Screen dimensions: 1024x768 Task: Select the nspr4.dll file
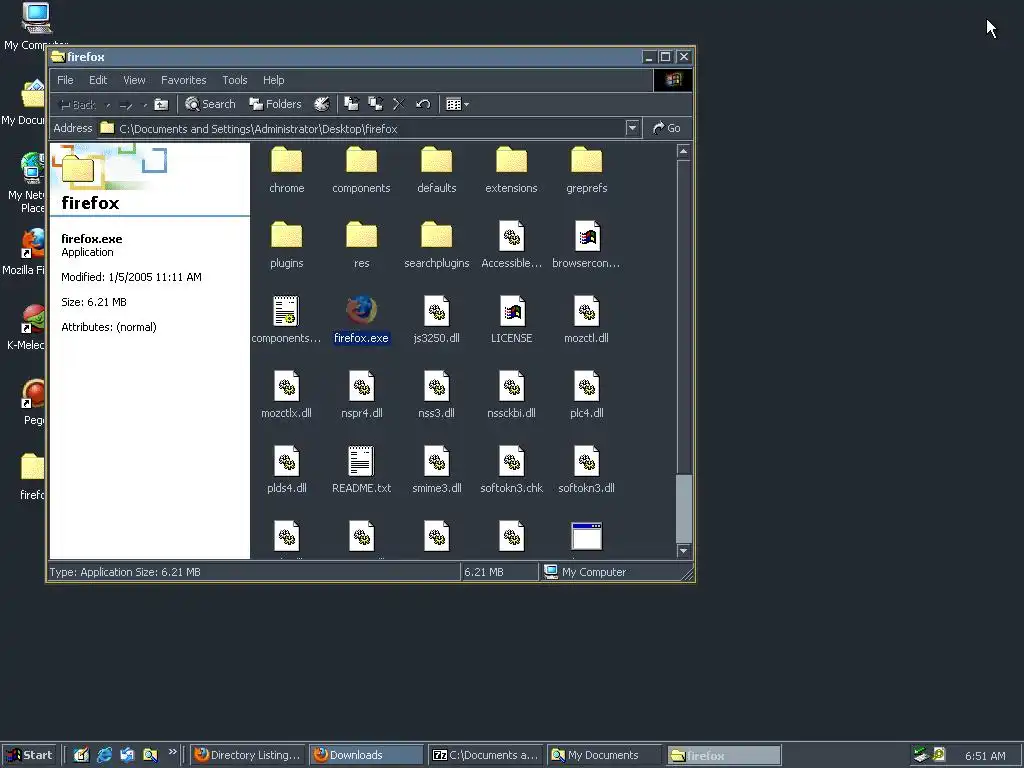361,395
